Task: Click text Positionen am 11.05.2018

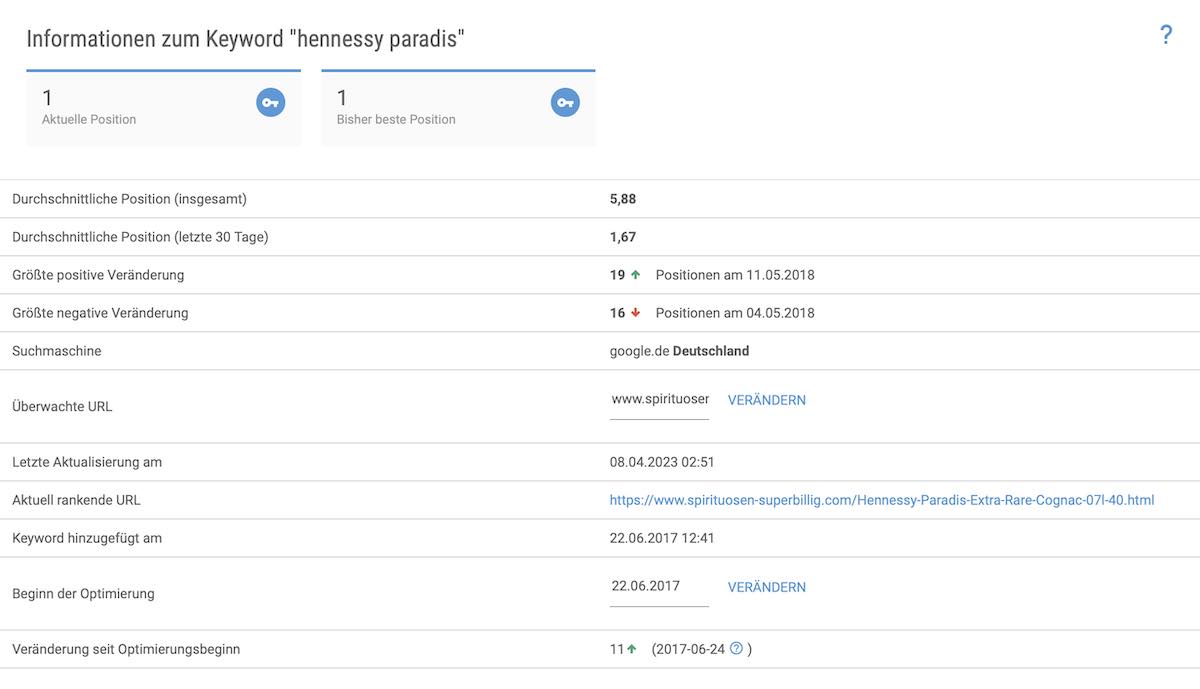Action: (x=735, y=275)
